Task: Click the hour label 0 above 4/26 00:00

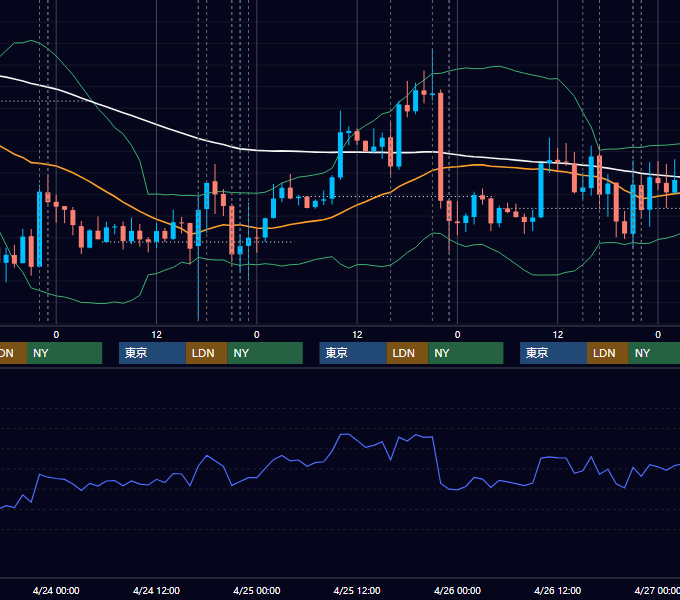Action: click(x=457, y=335)
